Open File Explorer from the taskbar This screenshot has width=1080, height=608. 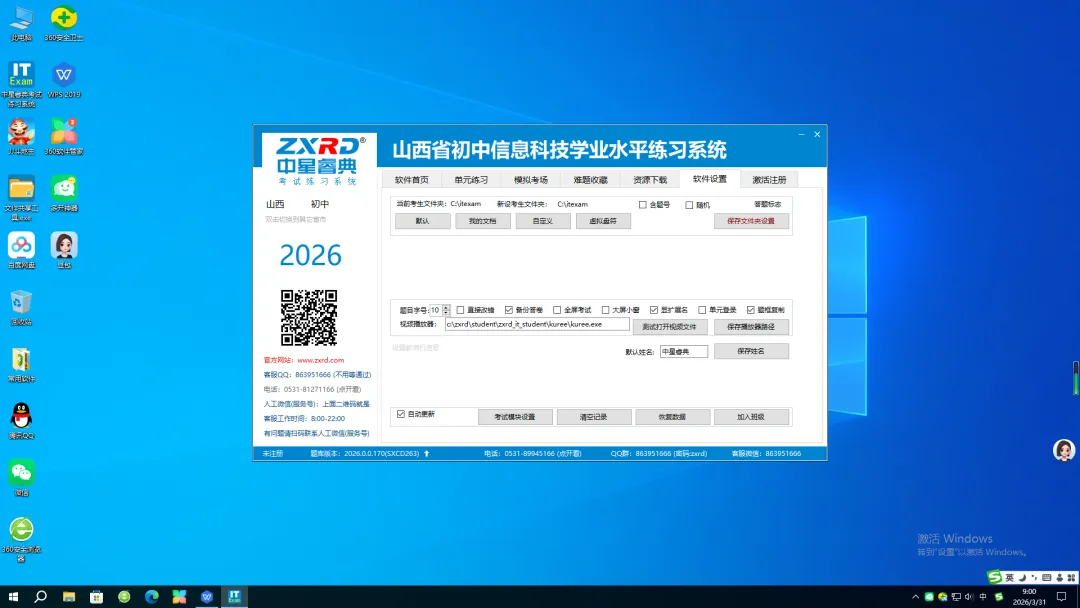pos(69,596)
